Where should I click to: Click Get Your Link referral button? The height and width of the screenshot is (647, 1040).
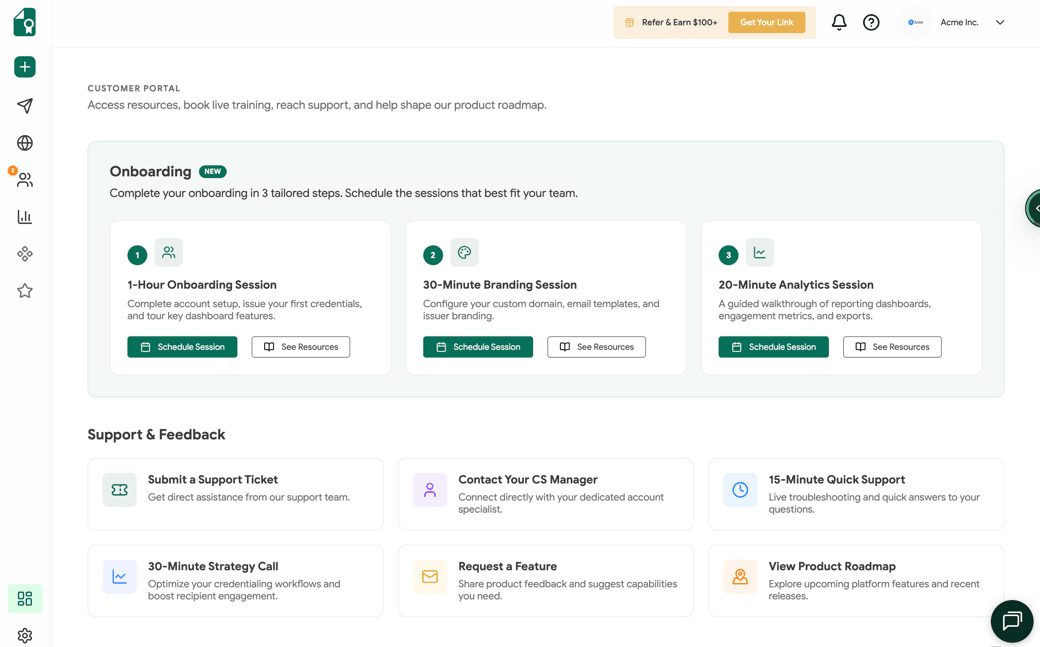(766, 23)
